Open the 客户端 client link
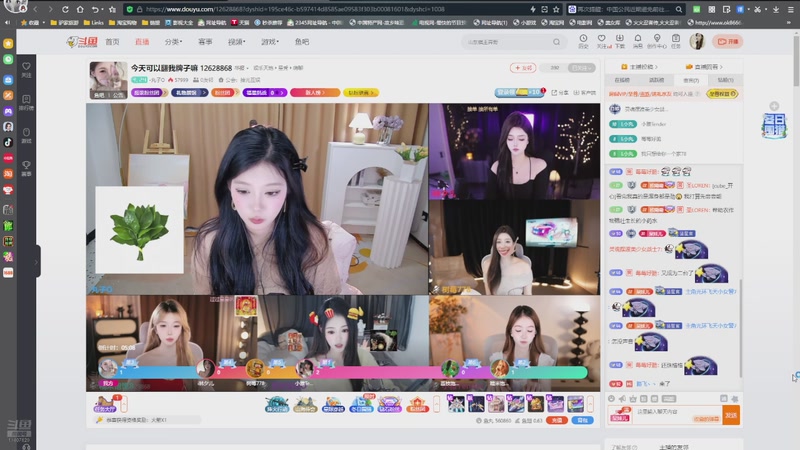The height and width of the screenshot is (450, 800). coord(585,92)
